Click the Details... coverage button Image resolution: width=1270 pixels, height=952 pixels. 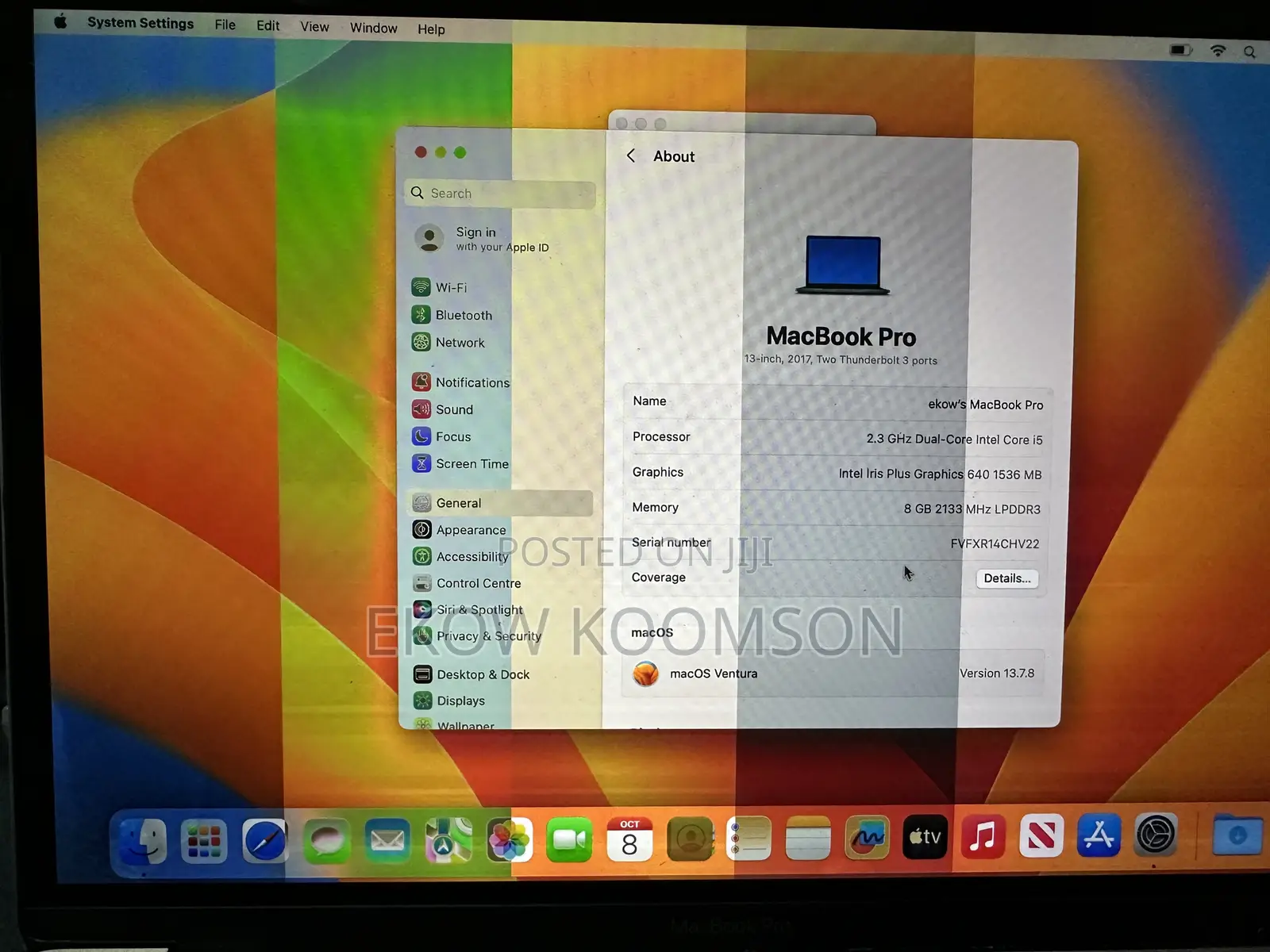pyautogui.click(x=1006, y=578)
